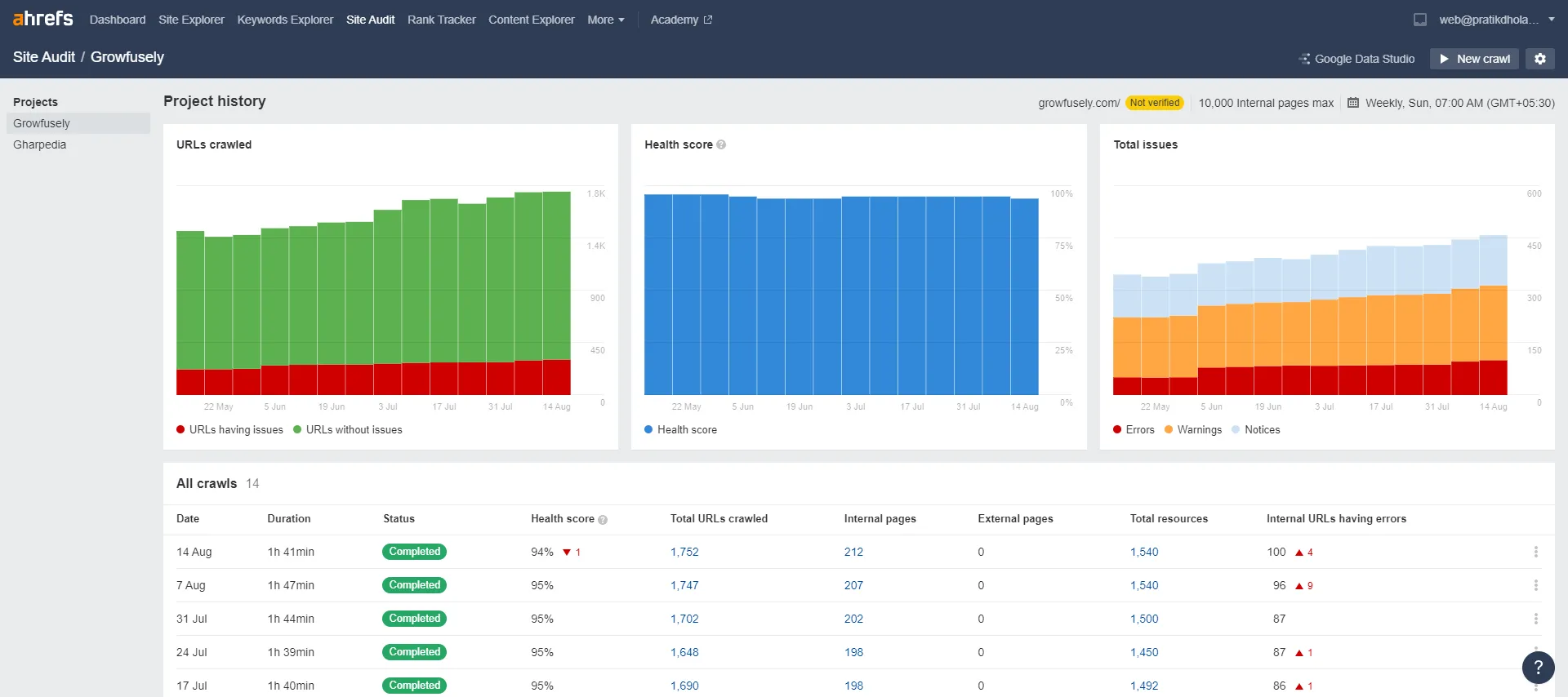Viewport: 1568px width, 697px height.
Task: Toggle URLs having issues legend
Action: coord(229,430)
